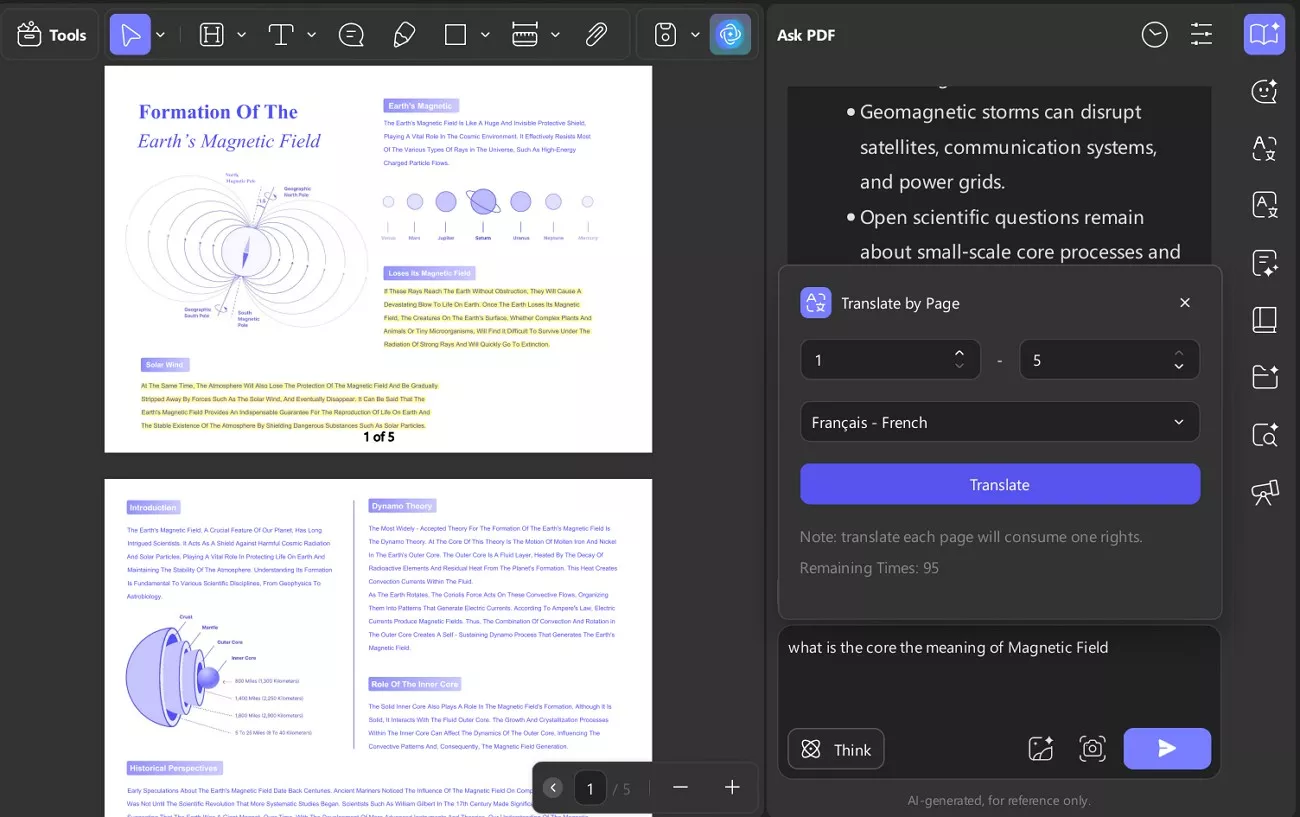Increase the start page with the up stepper
1300x817 pixels.
click(x=959, y=353)
